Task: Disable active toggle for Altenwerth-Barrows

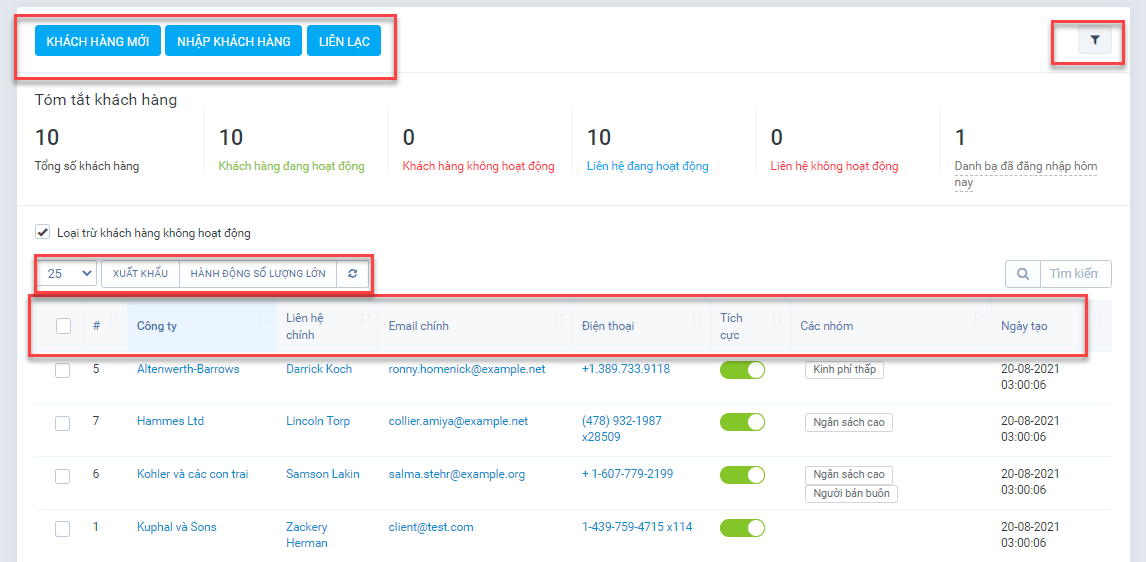Action: tap(742, 370)
